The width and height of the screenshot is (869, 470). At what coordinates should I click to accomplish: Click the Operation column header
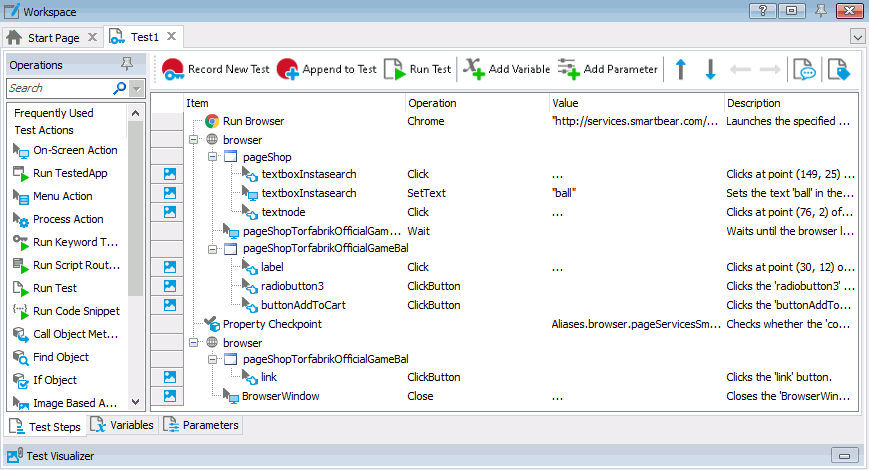click(477, 103)
